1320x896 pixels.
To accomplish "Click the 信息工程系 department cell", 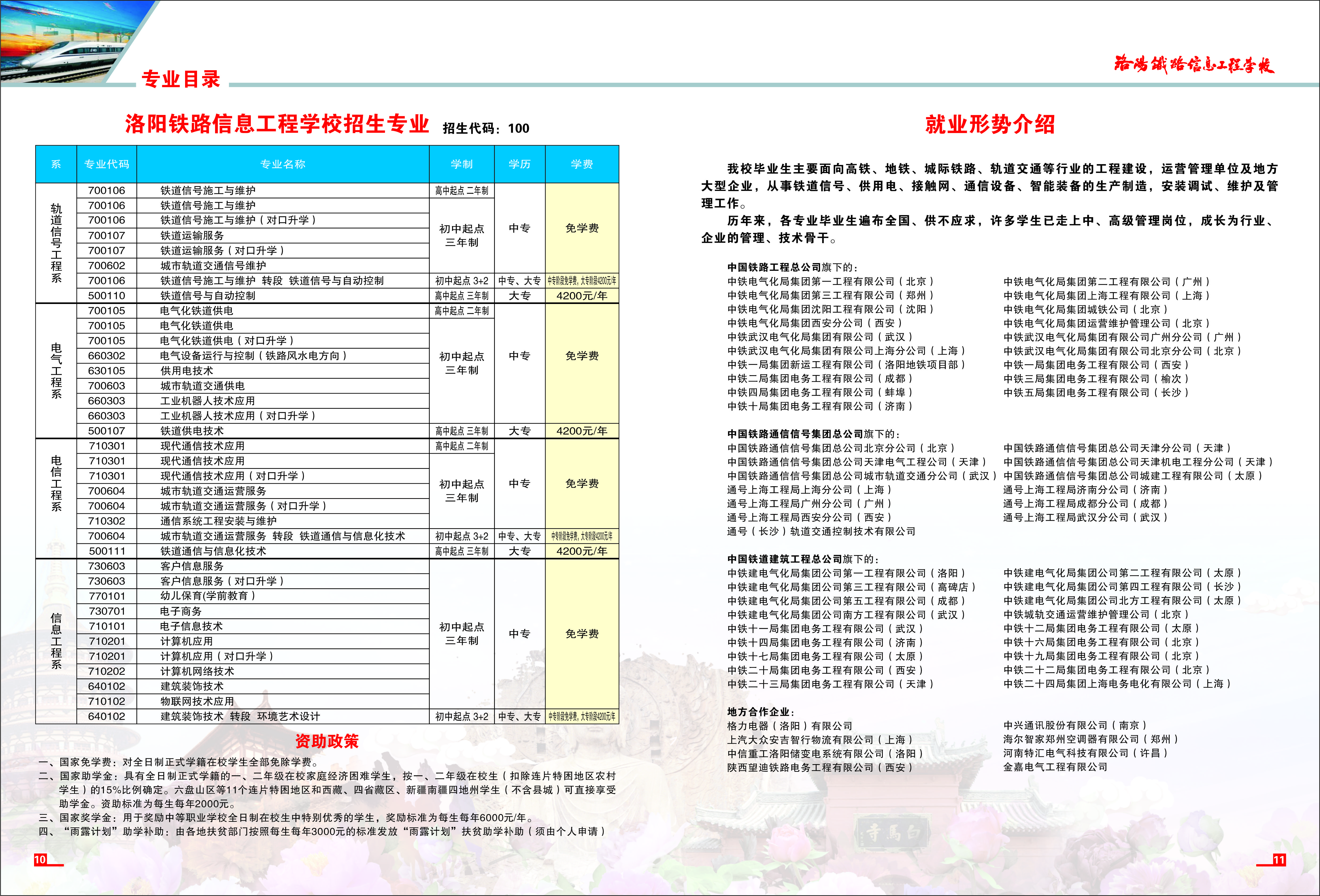I will [56, 640].
